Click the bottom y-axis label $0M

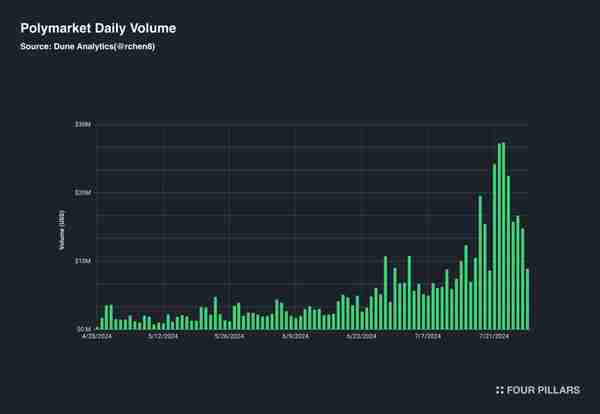click(84, 329)
